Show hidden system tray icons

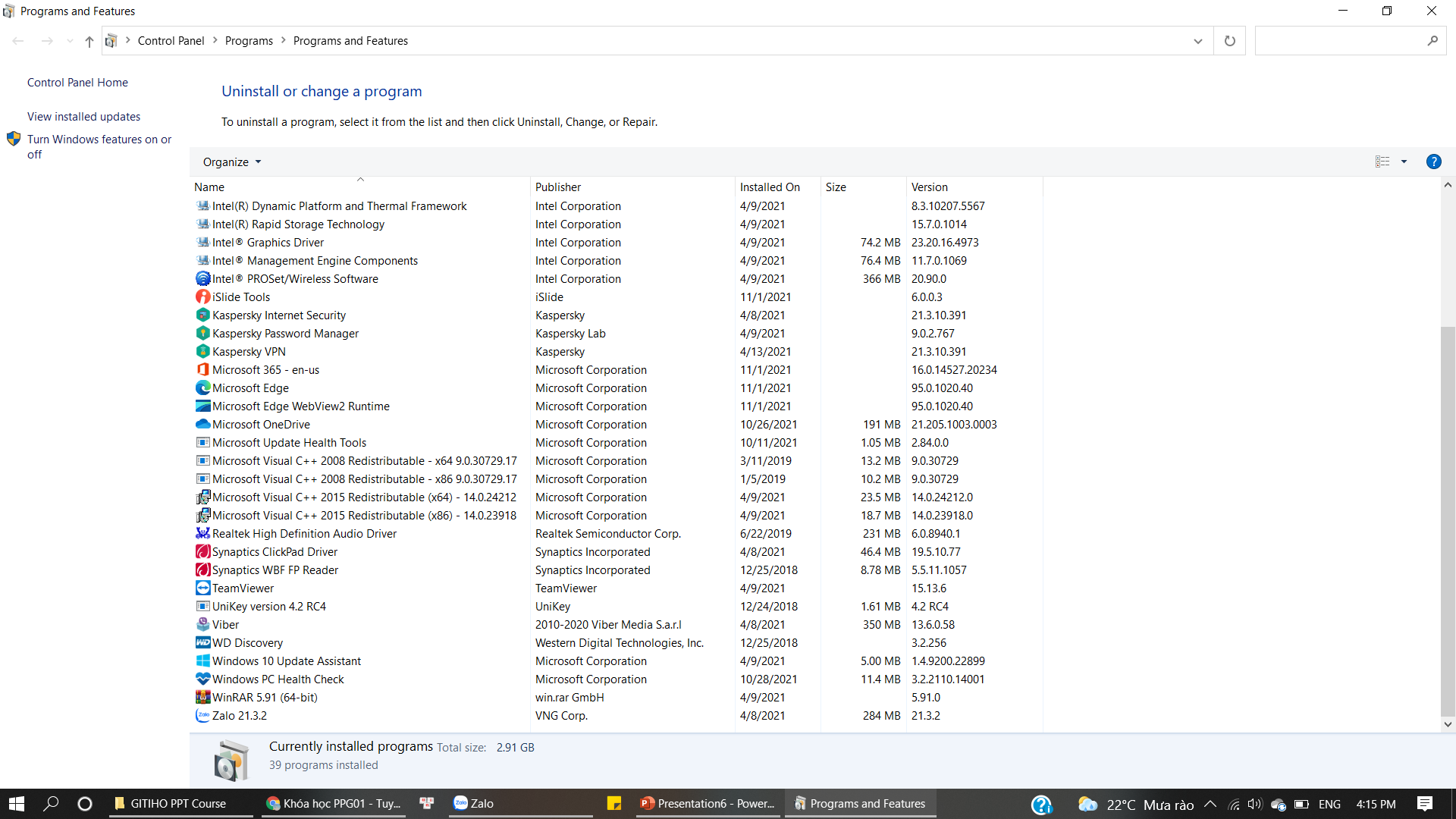point(1210,804)
